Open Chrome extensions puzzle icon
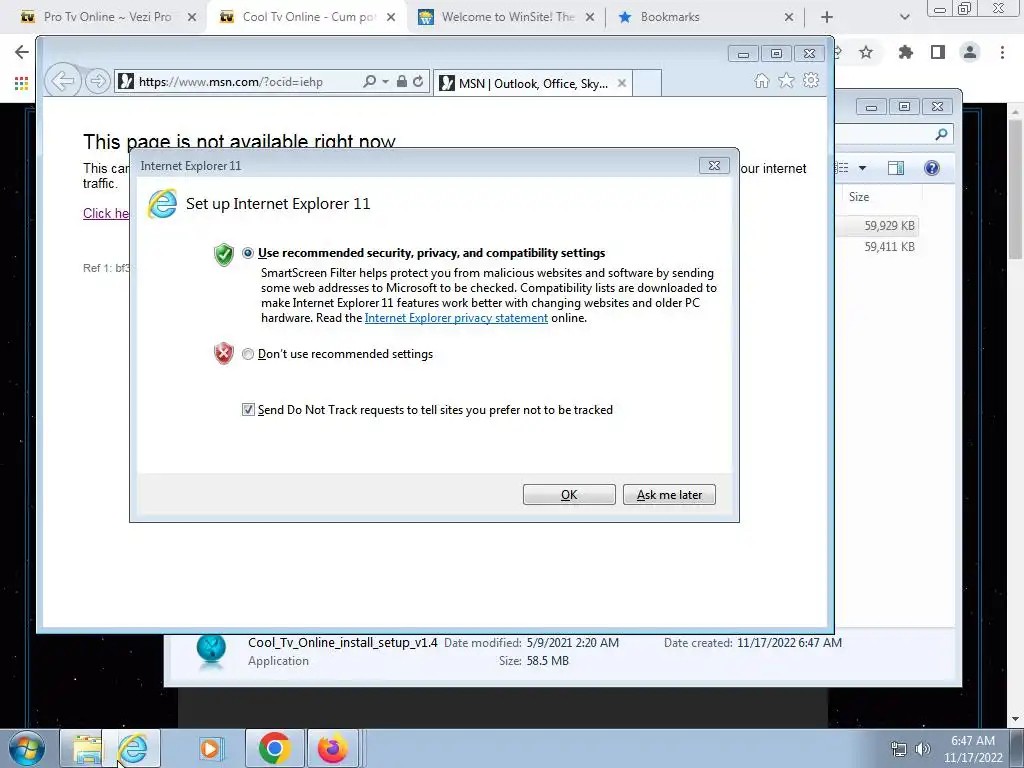 905,52
